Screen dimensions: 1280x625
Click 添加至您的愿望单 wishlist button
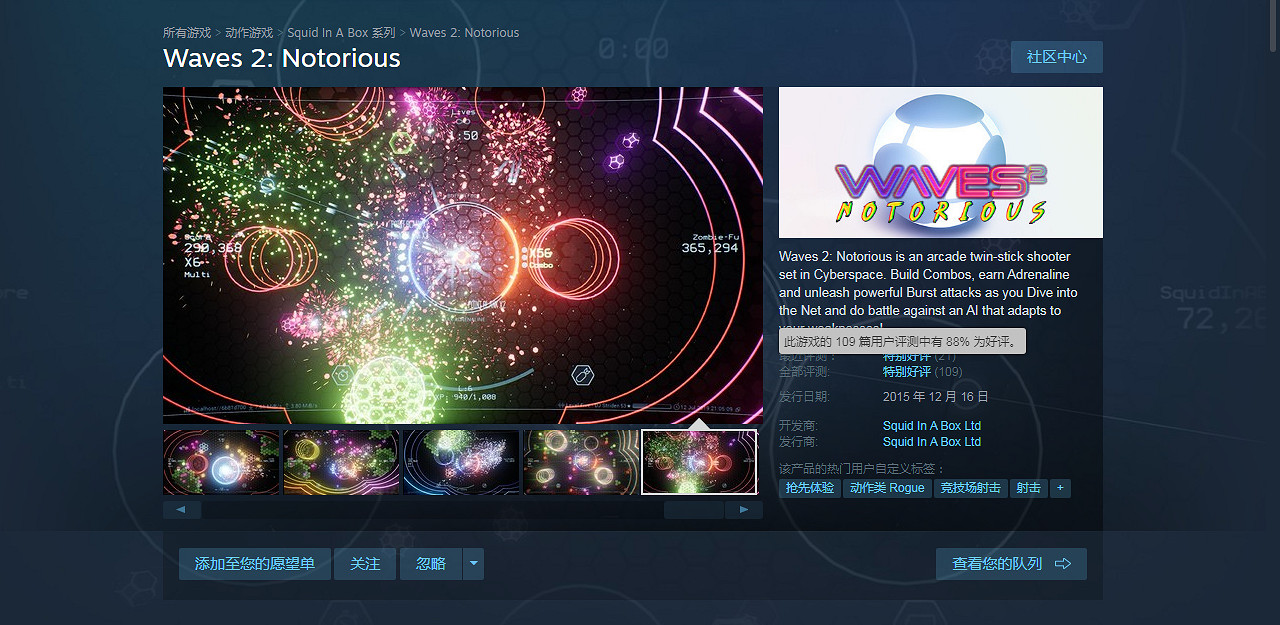[255, 564]
